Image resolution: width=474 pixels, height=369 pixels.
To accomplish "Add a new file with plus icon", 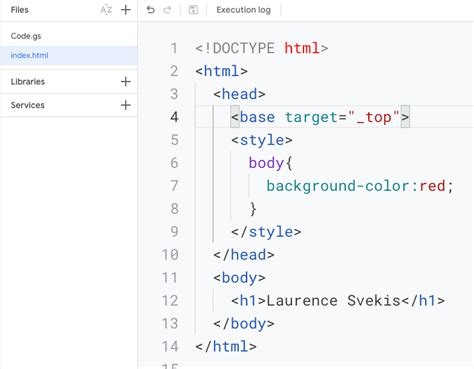I will 126,10.
